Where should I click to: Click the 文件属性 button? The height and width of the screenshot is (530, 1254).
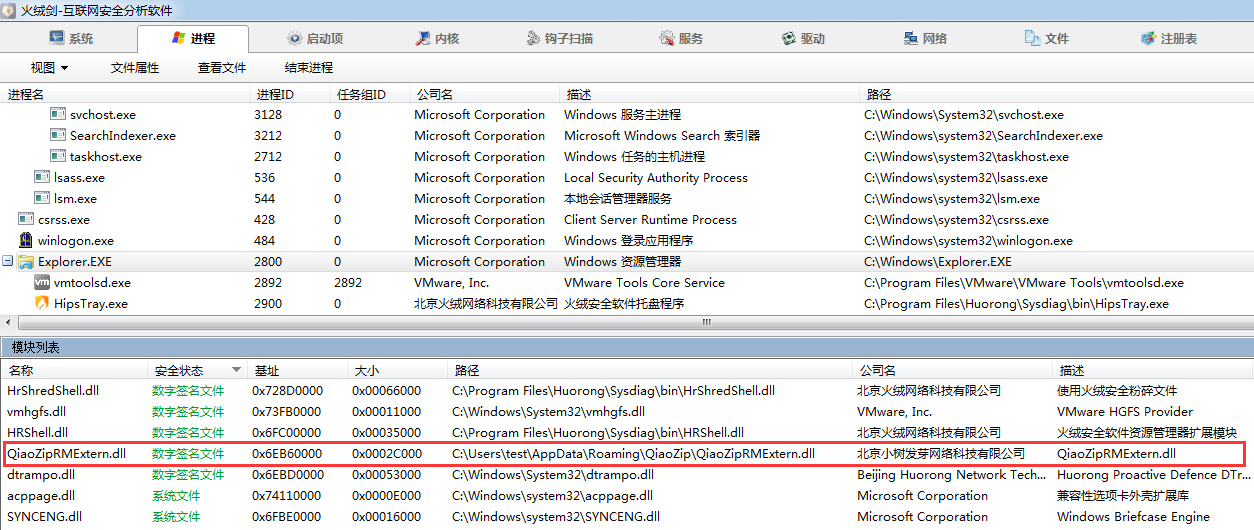(x=135, y=68)
